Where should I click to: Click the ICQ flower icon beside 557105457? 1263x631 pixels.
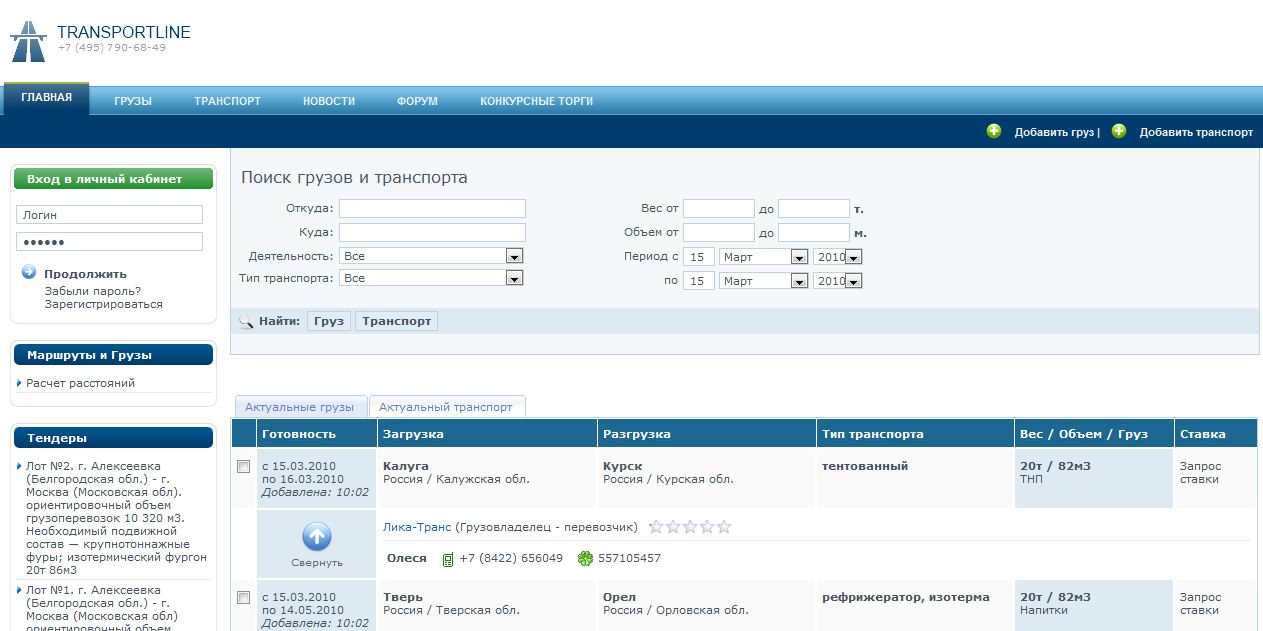(585, 559)
